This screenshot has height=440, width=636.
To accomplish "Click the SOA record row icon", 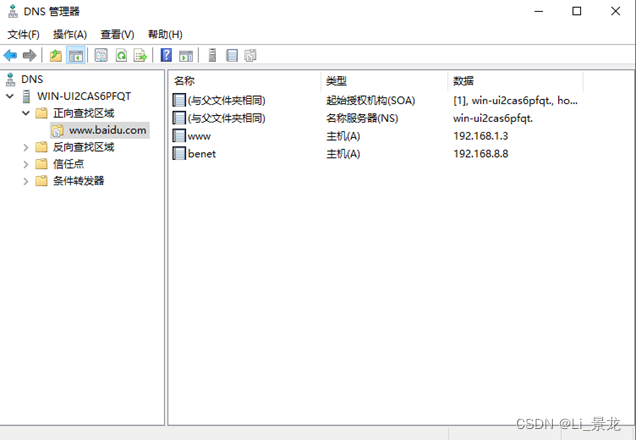I will tap(179, 100).
